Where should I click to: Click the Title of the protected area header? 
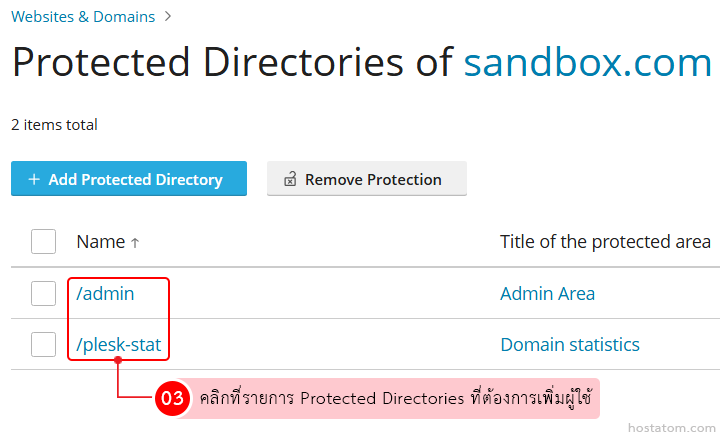(605, 242)
